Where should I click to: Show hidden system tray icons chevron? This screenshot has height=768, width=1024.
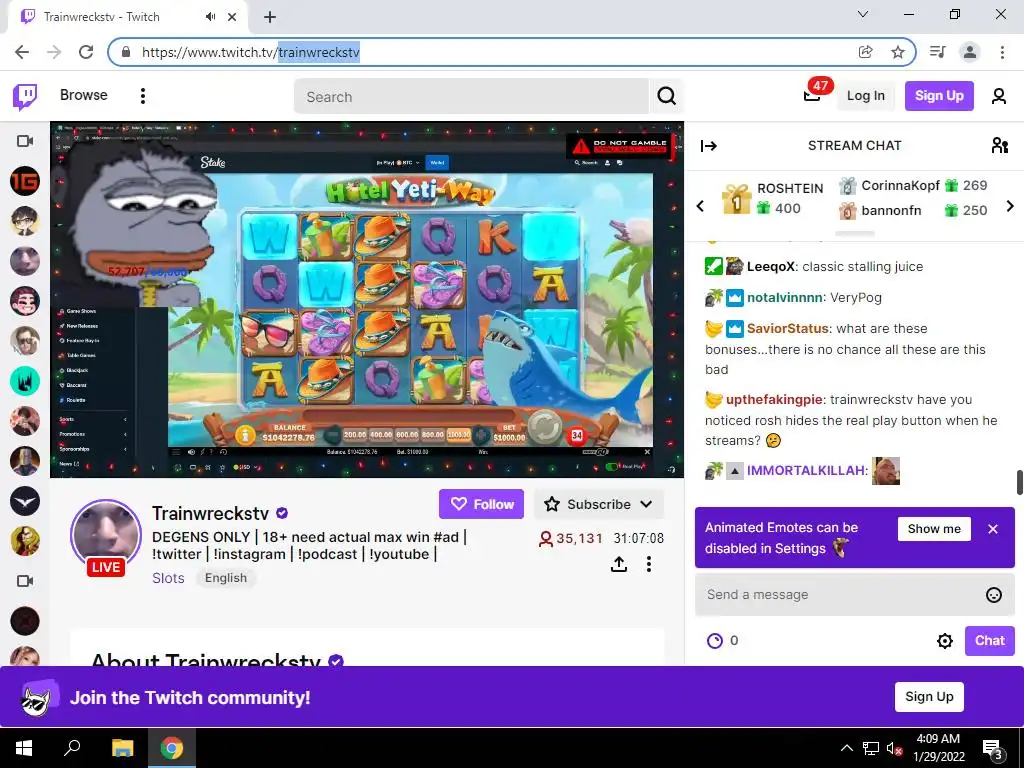(846, 748)
